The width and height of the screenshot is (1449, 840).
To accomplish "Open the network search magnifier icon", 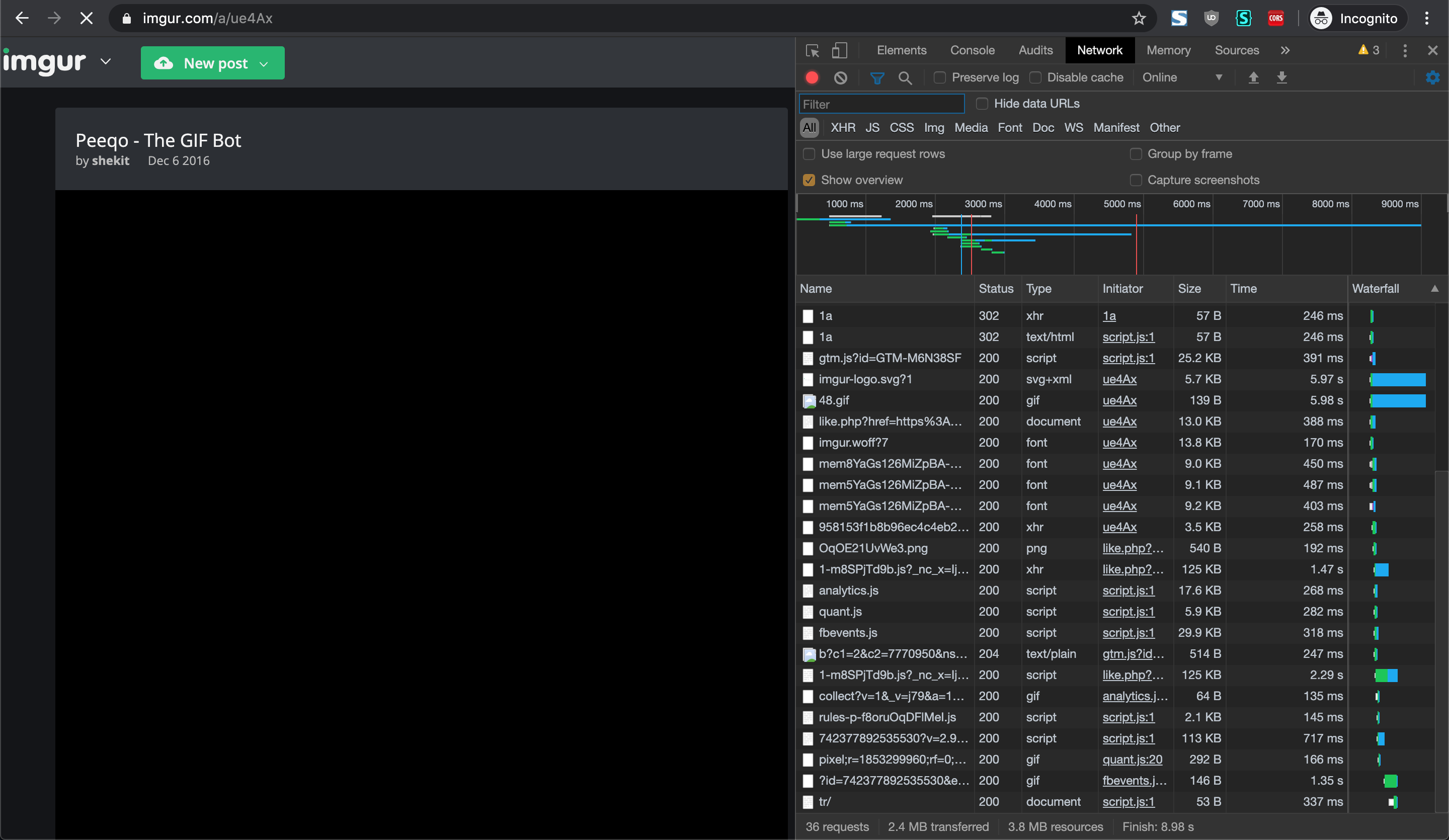I will [905, 77].
